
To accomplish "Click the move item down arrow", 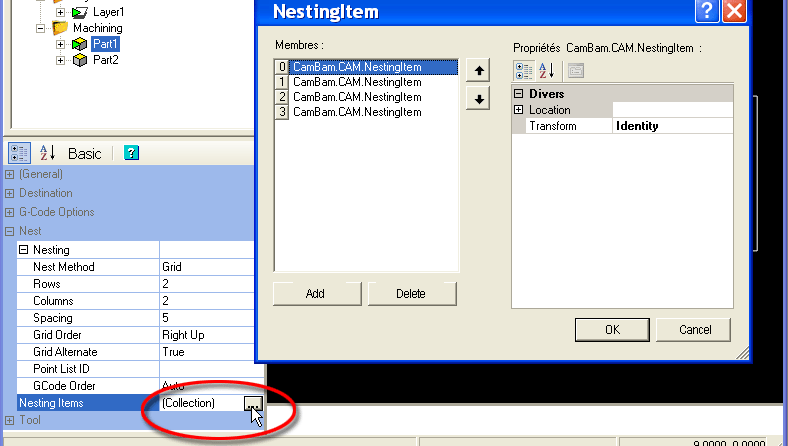I will pyautogui.click(x=480, y=98).
